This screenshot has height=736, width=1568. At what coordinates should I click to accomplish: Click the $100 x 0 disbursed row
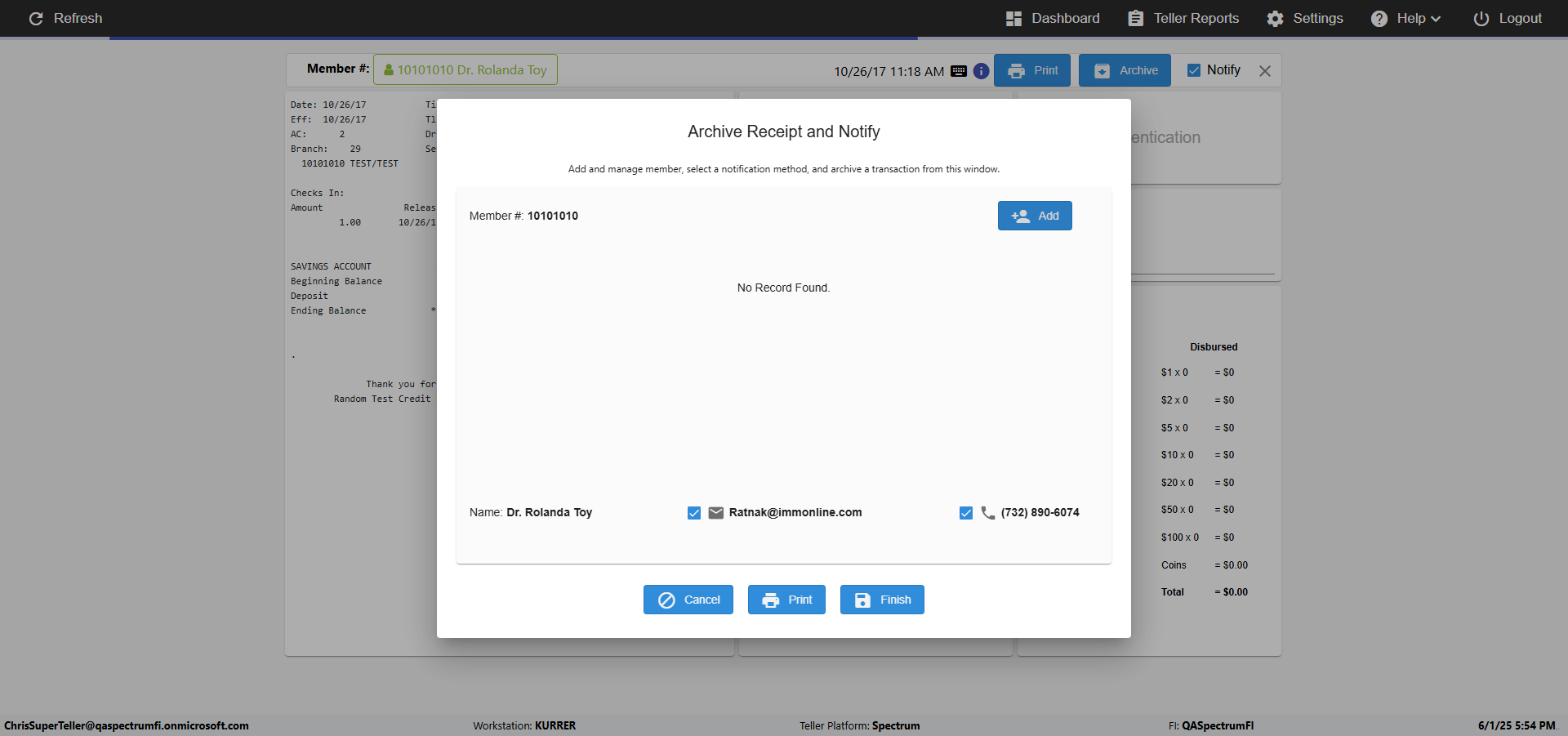[1198, 538]
